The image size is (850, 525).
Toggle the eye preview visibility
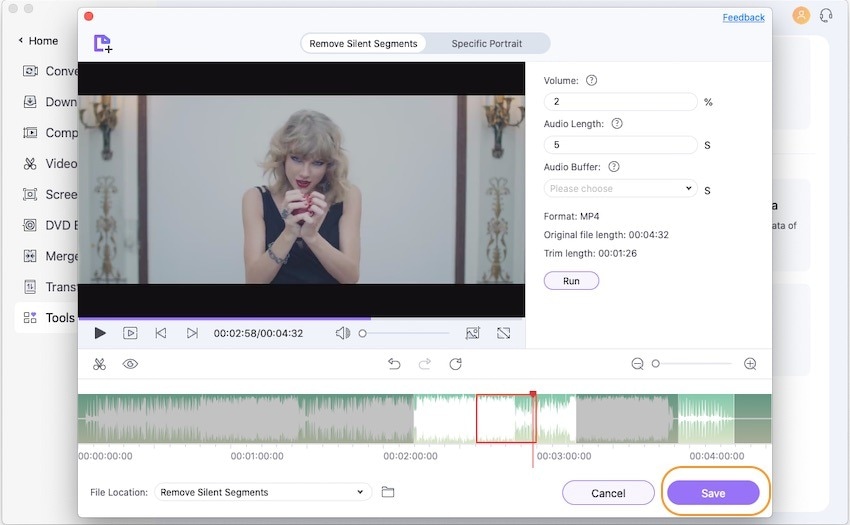click(x=130, y=364)
